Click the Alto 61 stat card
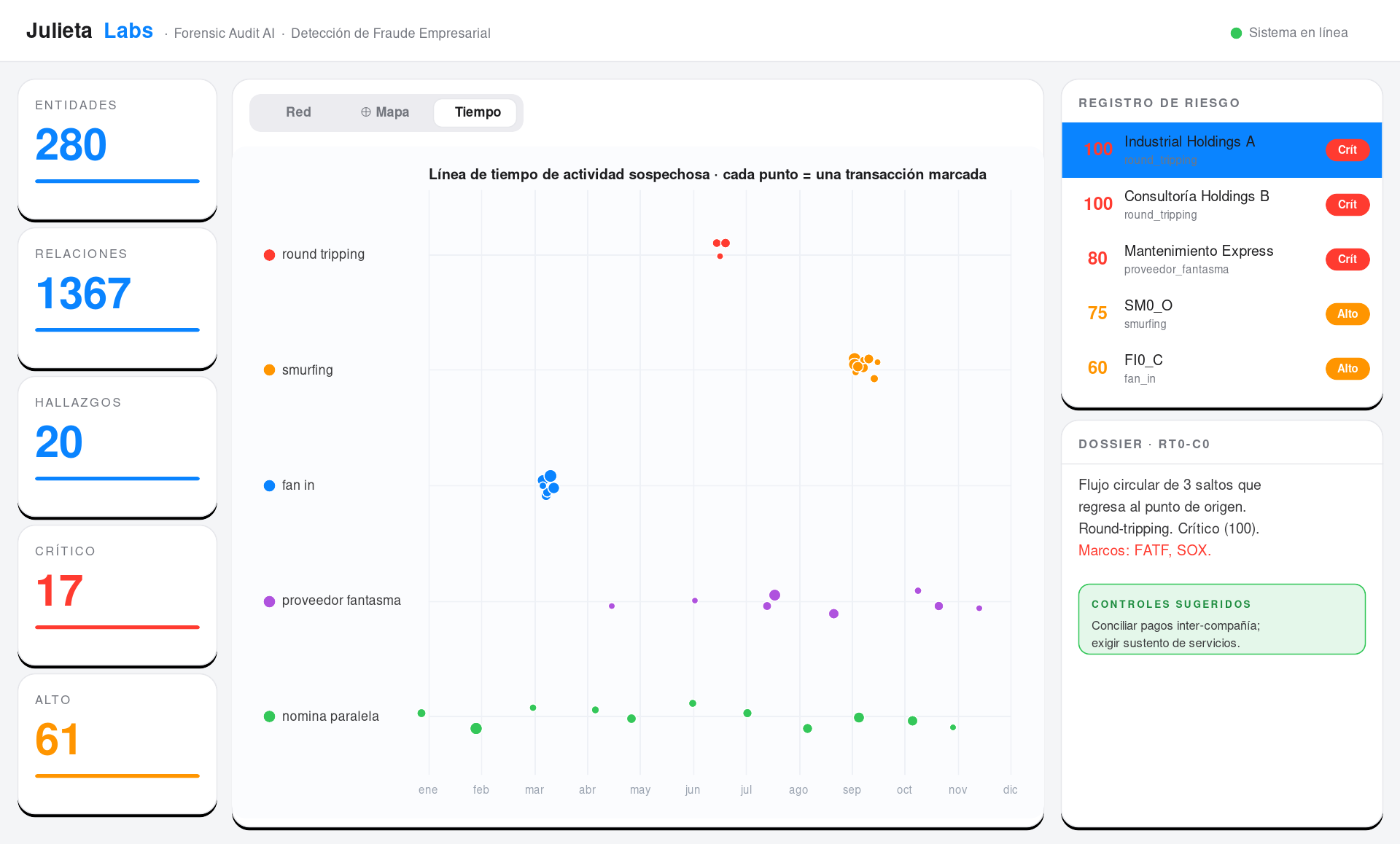Image resolution: width=1400 pixels, height=844 pixels. pyautogui.click(x=117, y=744)
